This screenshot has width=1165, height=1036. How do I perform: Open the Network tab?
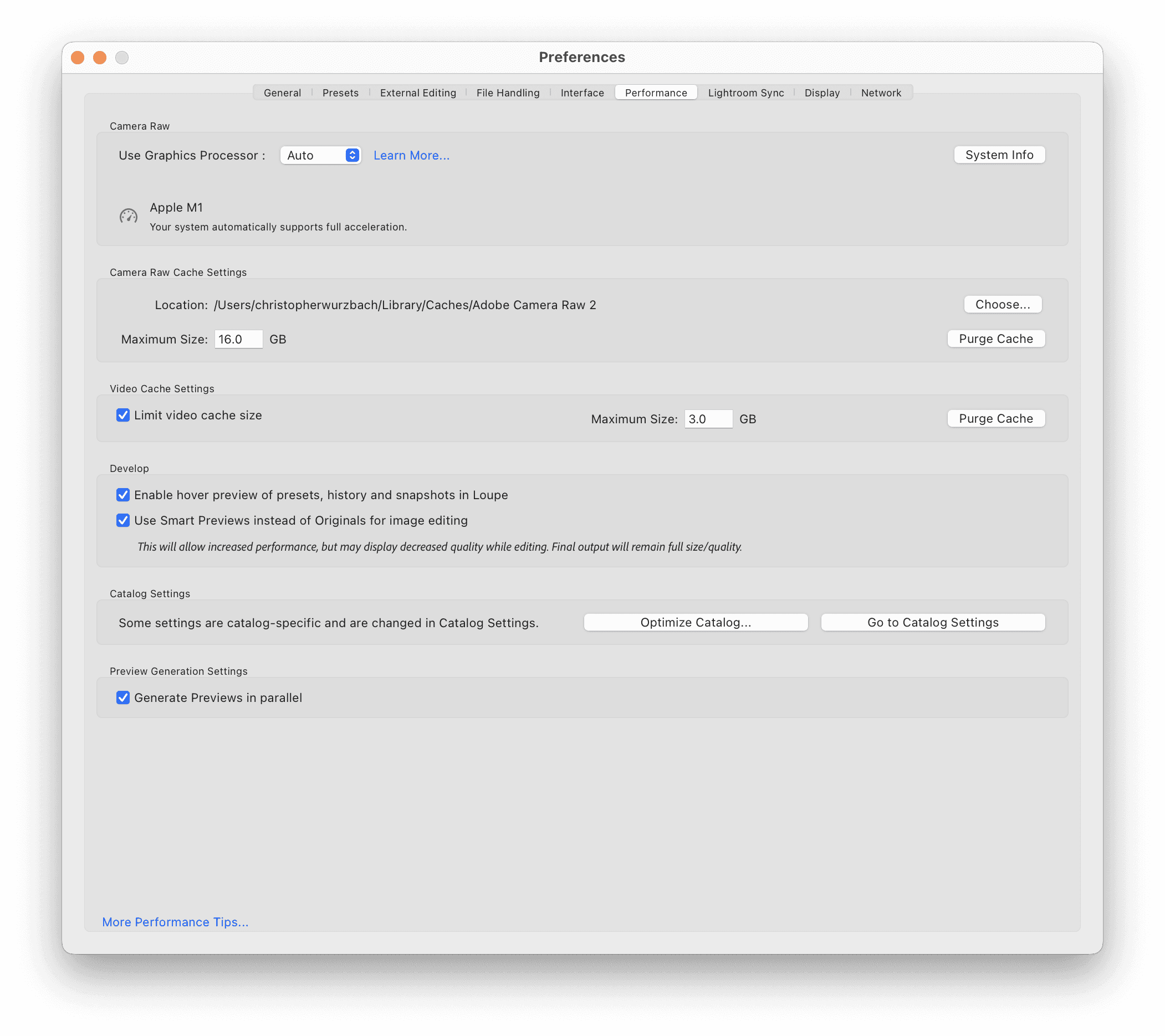click(x=881, y=93)
